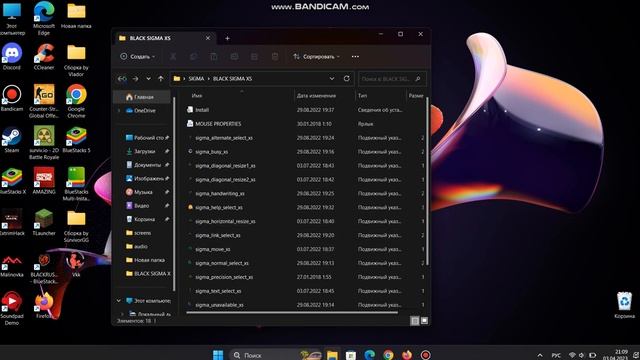Image resolution: width=640 pixels, height=360 pixels.
Task: Go up one folder with up arrow
Action: tap(161, 79)
